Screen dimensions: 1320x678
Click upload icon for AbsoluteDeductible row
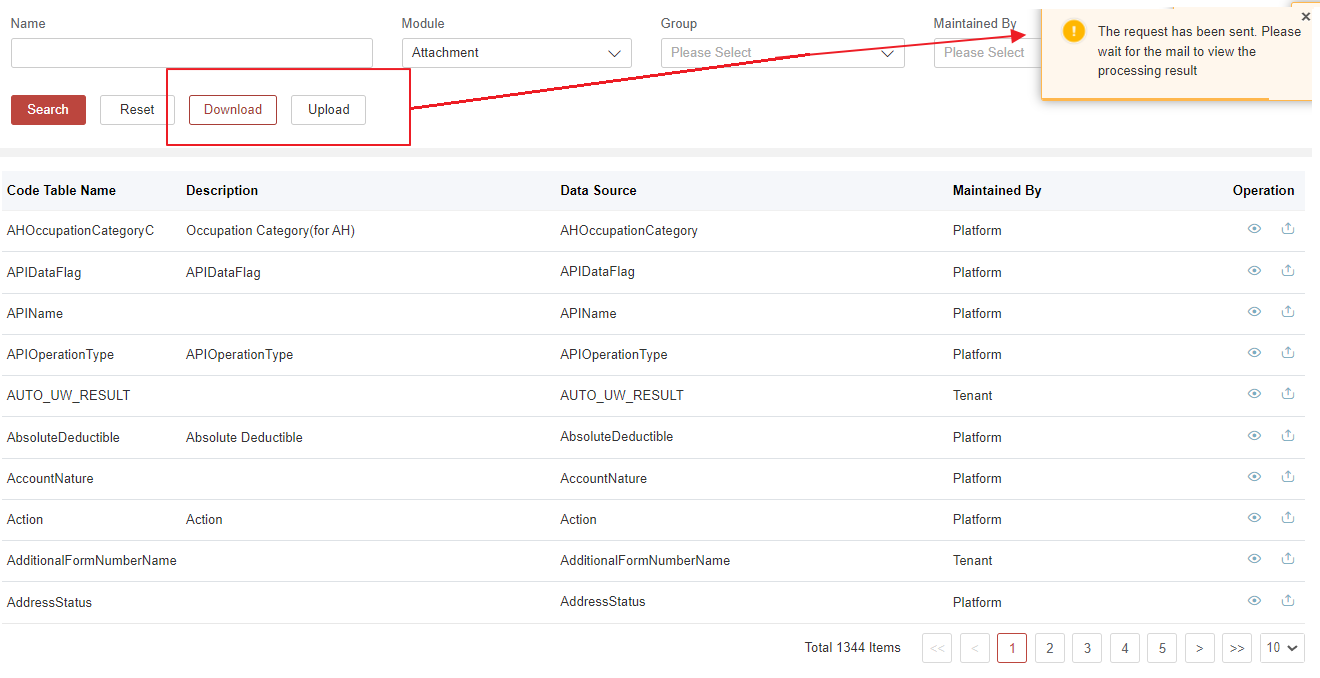tap(1288, 436)
